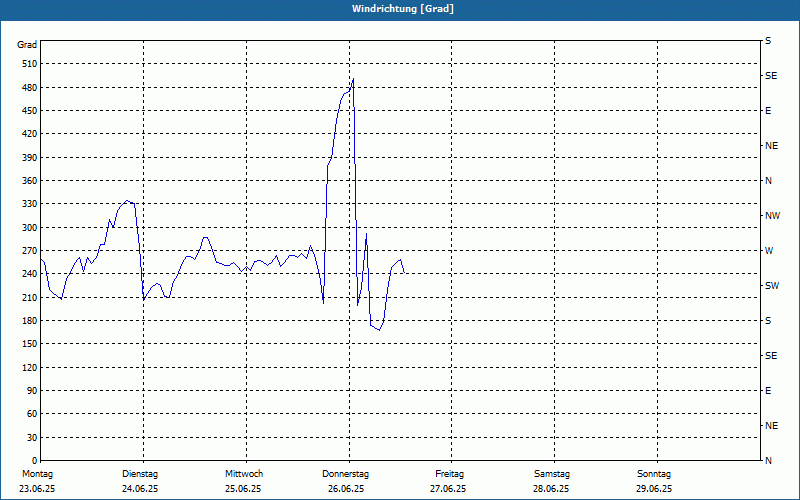Screen dimensions: 800x500
Task: Click the 'N' compass label aligned with 360
Action: [769, 181]
